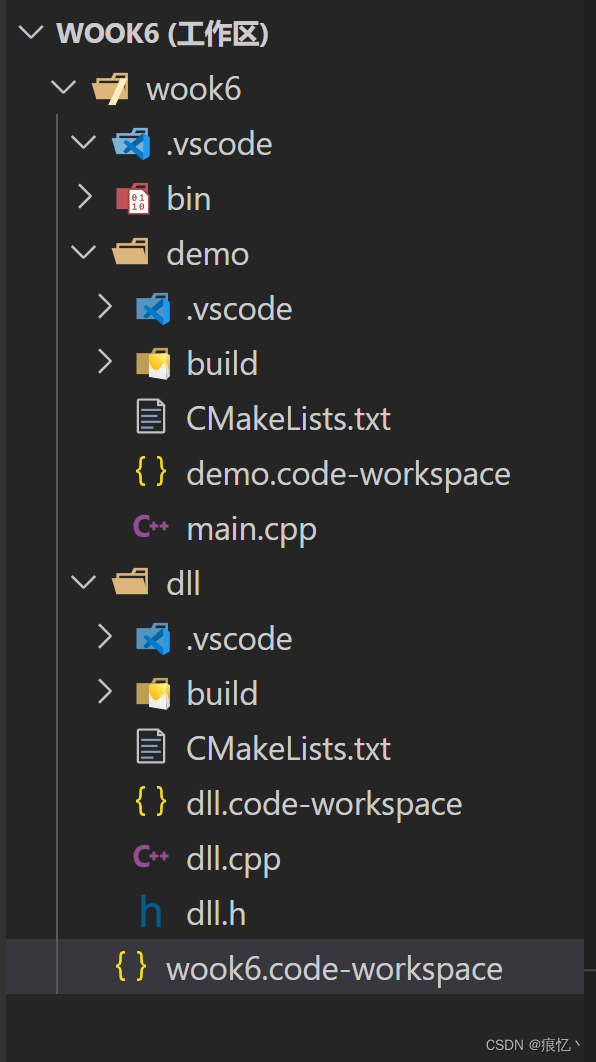Expand the bin folder chevron
This screenshot has width=596, height=1062.
[85, 198]
